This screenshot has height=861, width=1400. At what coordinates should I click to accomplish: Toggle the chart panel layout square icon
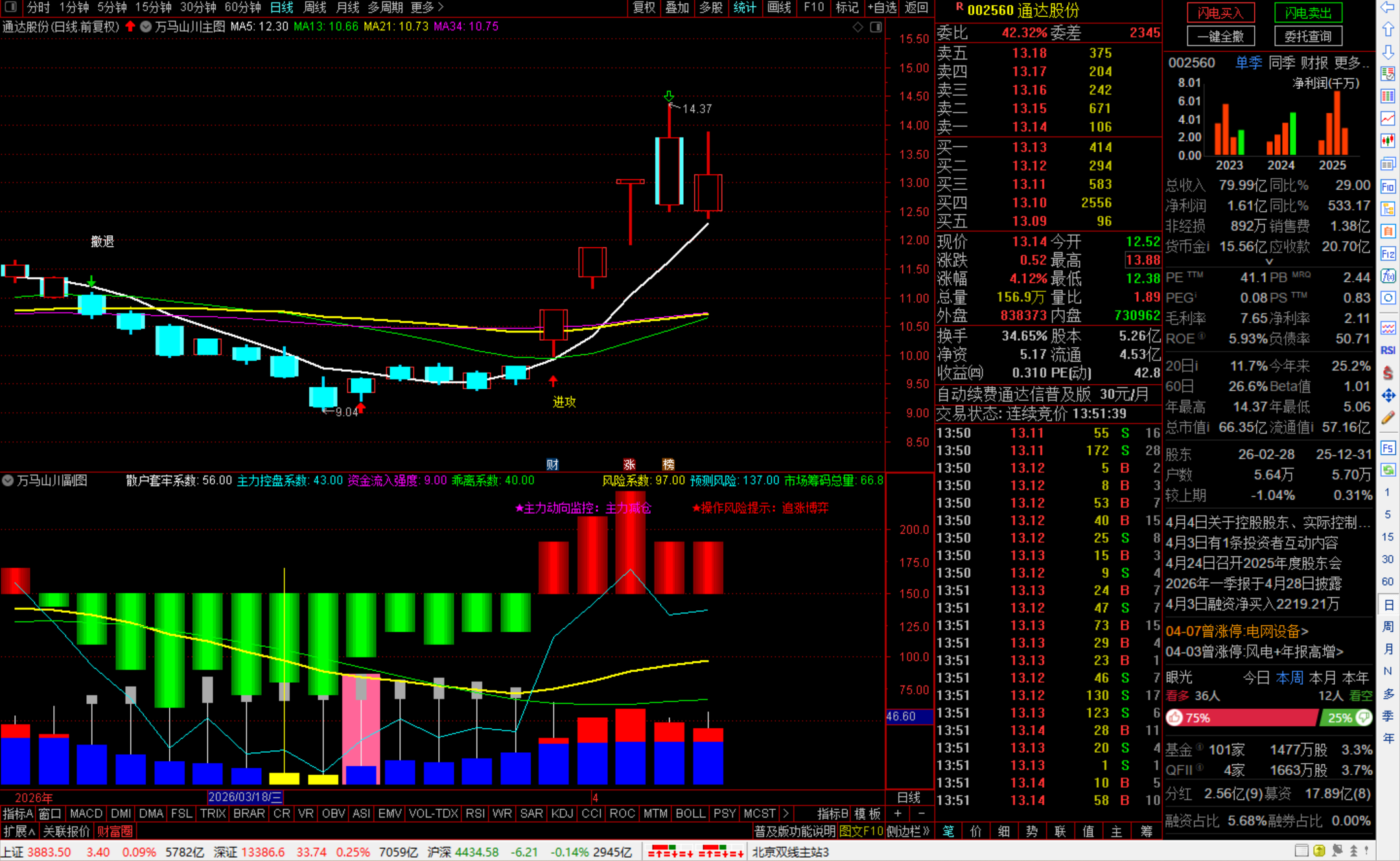[876, 27]
